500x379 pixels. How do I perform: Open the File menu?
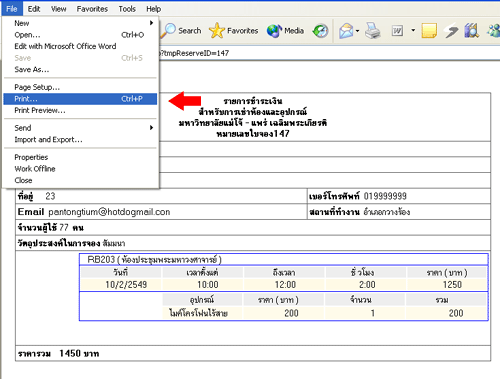click(x=12, y=9)
